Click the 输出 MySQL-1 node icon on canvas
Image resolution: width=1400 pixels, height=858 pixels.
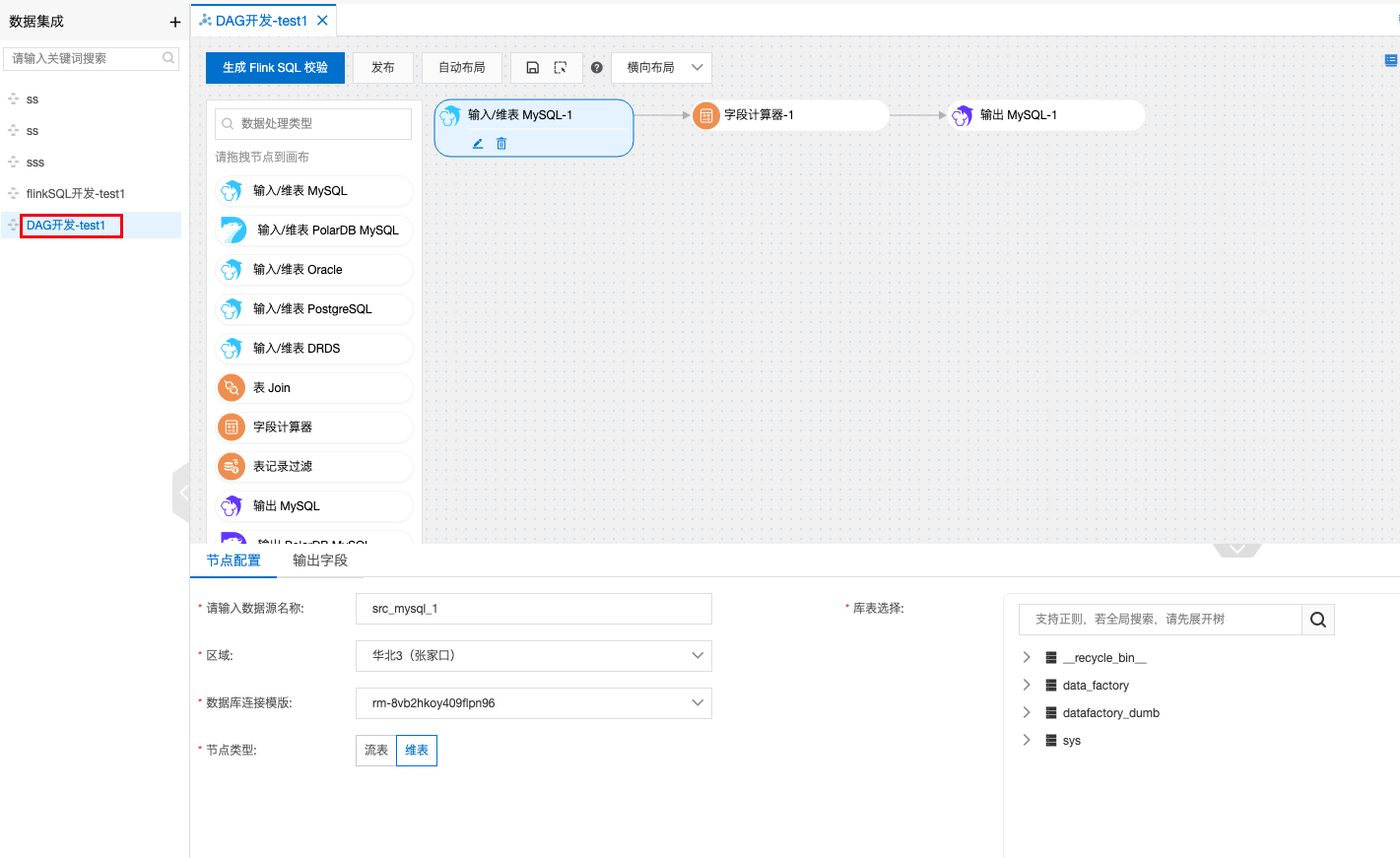(x=963, y=115)
